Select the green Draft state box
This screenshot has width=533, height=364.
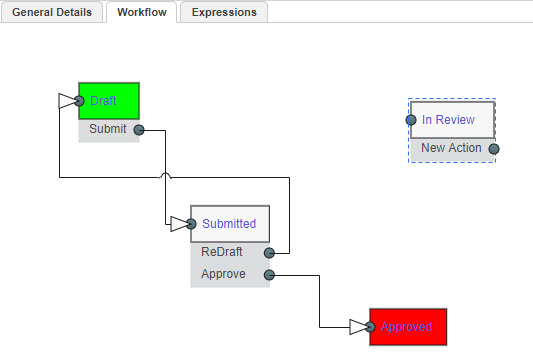click(x=109, y=101)
